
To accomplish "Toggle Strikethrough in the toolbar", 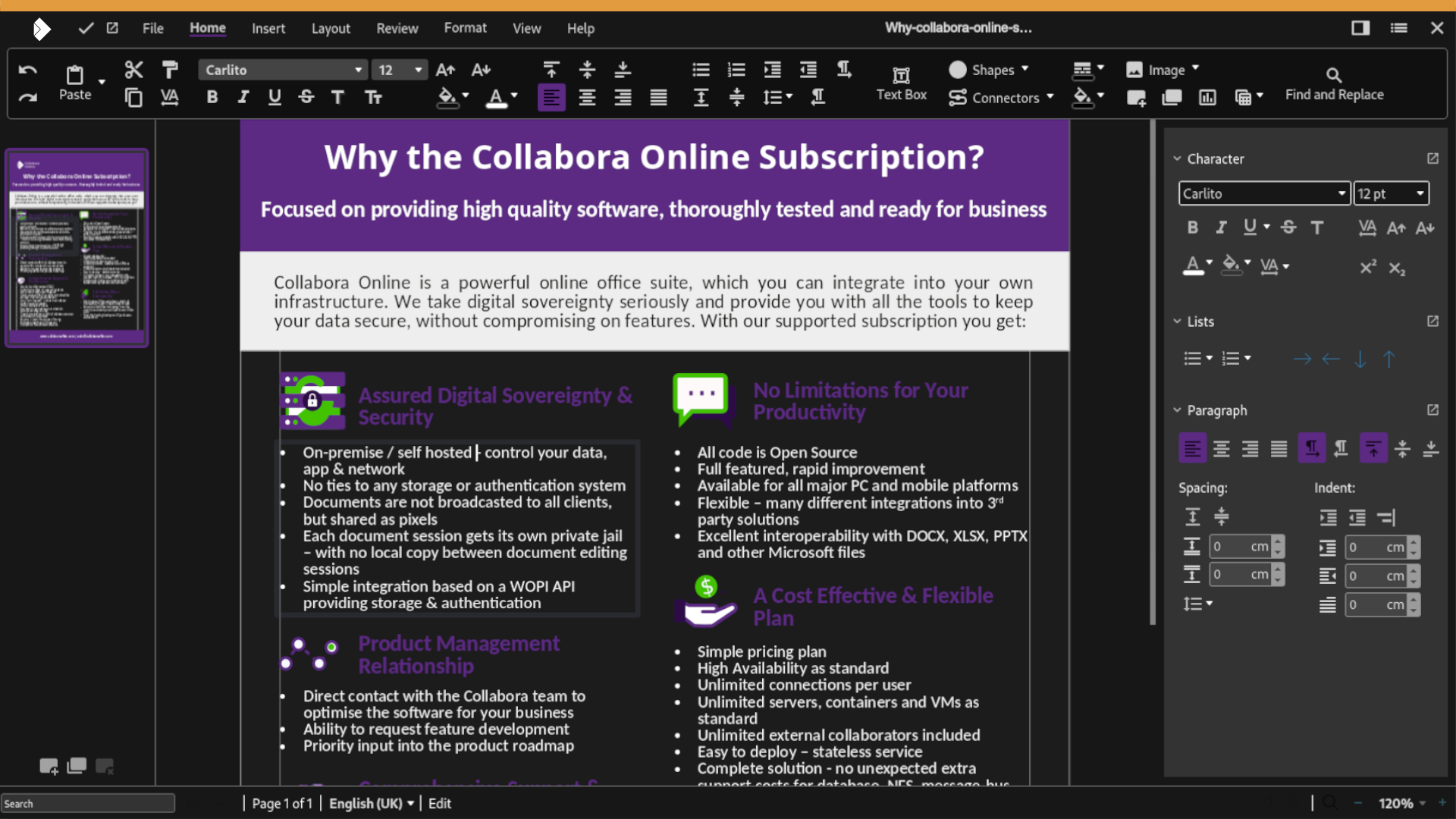I will click(x=306, y=97).
